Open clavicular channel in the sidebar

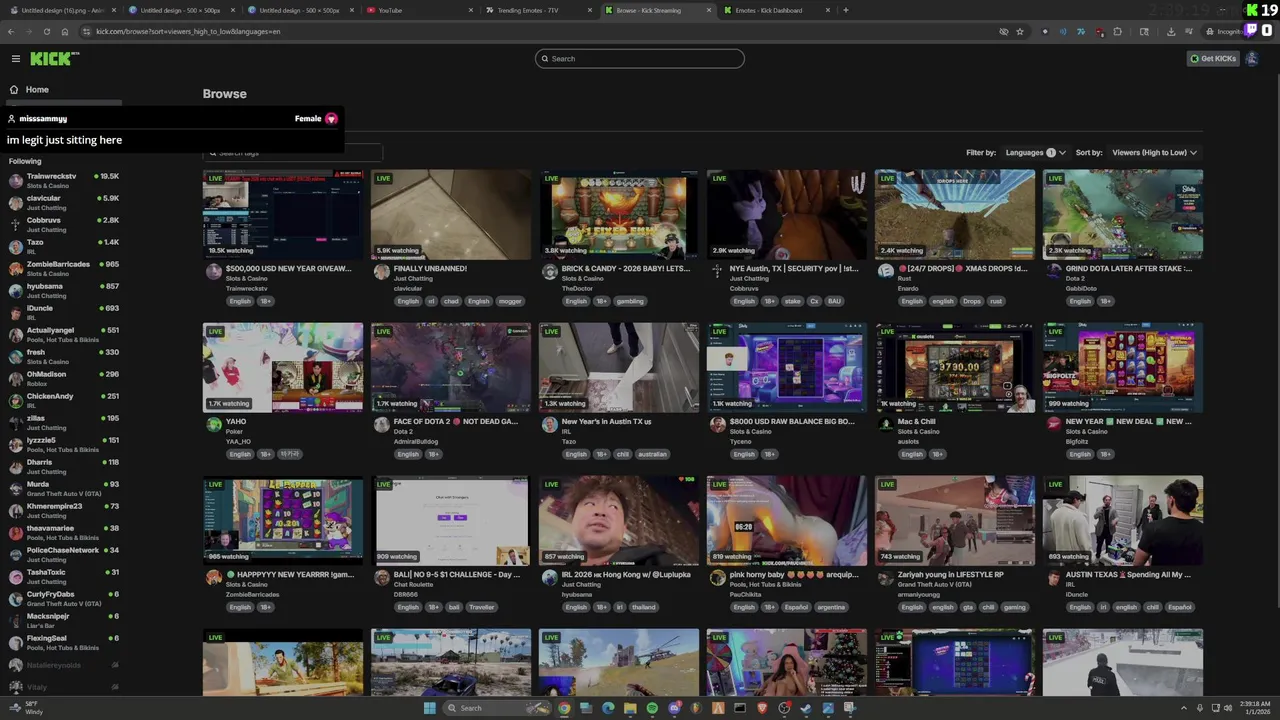tap(64, 203)
